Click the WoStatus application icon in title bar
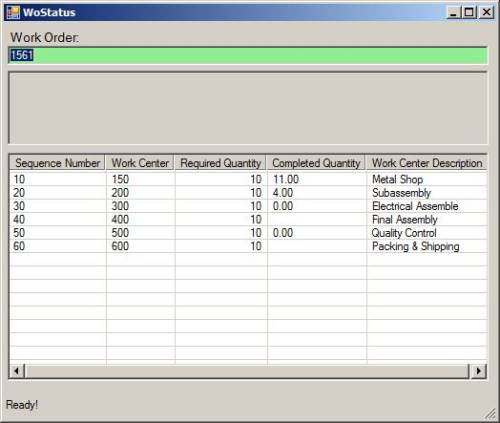Image resolution: width=500 pixels, height=423 pixels. pyautogui.click(x=13, y=12)
